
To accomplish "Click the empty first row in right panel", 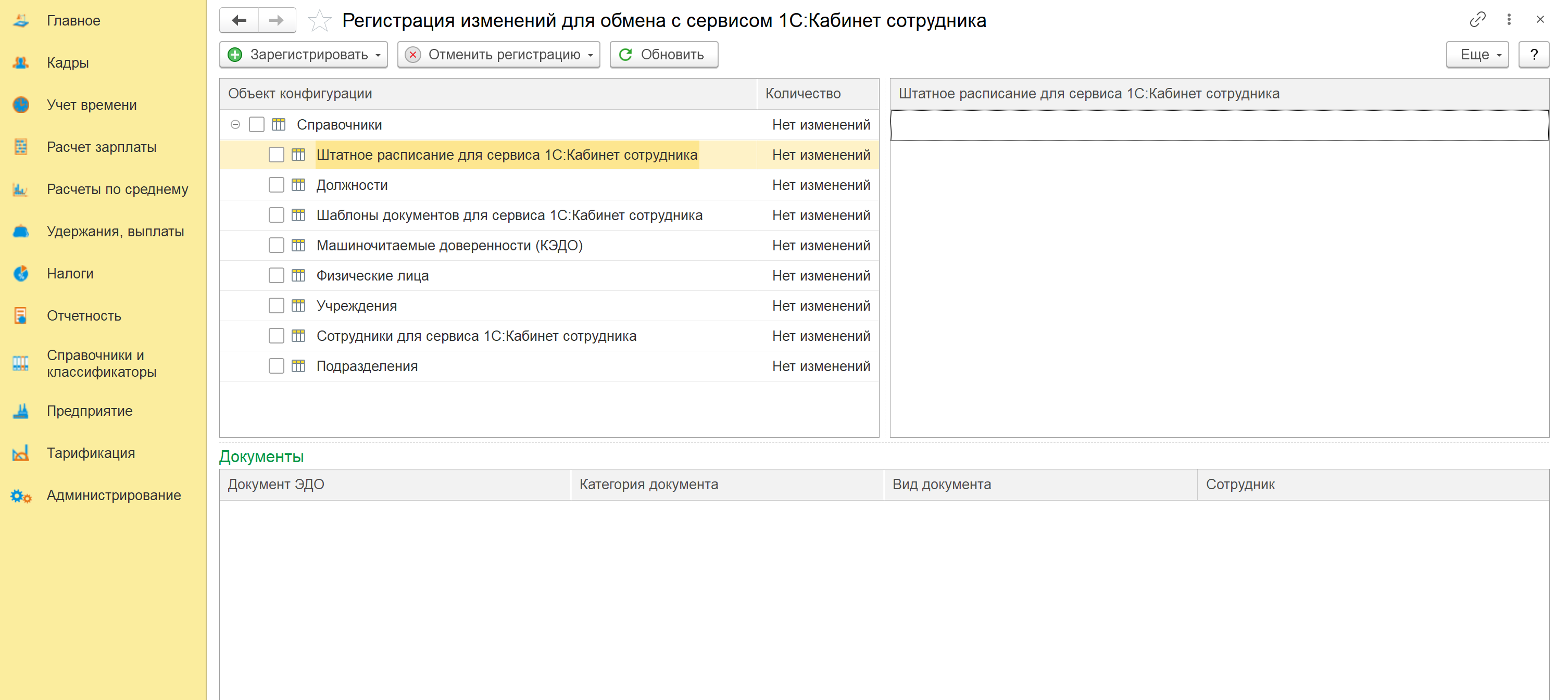I will click(1219, 125).
